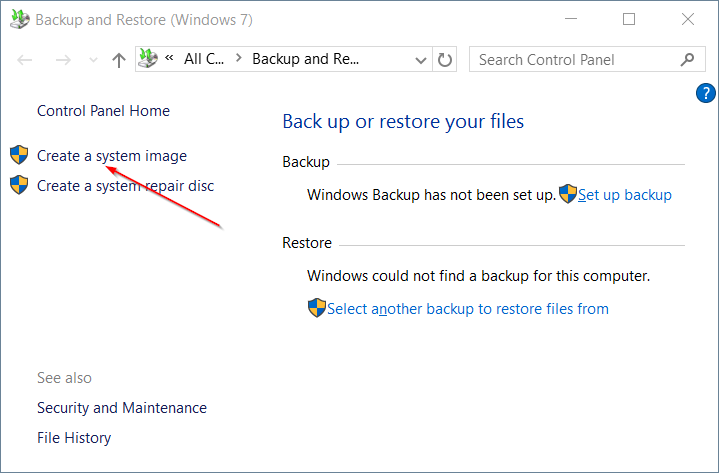Open the Create a system image link

click(112, 156)
